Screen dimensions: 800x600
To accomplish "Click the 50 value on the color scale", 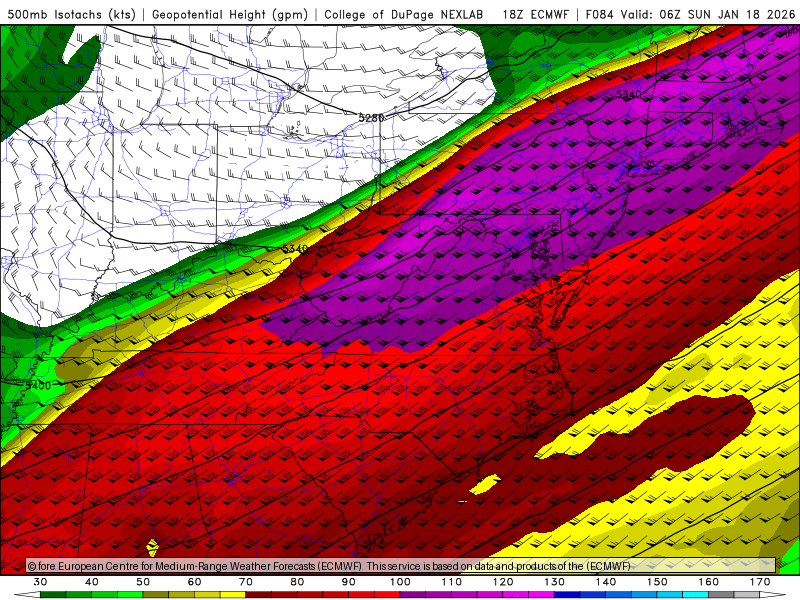I will (x=143, y=582).
